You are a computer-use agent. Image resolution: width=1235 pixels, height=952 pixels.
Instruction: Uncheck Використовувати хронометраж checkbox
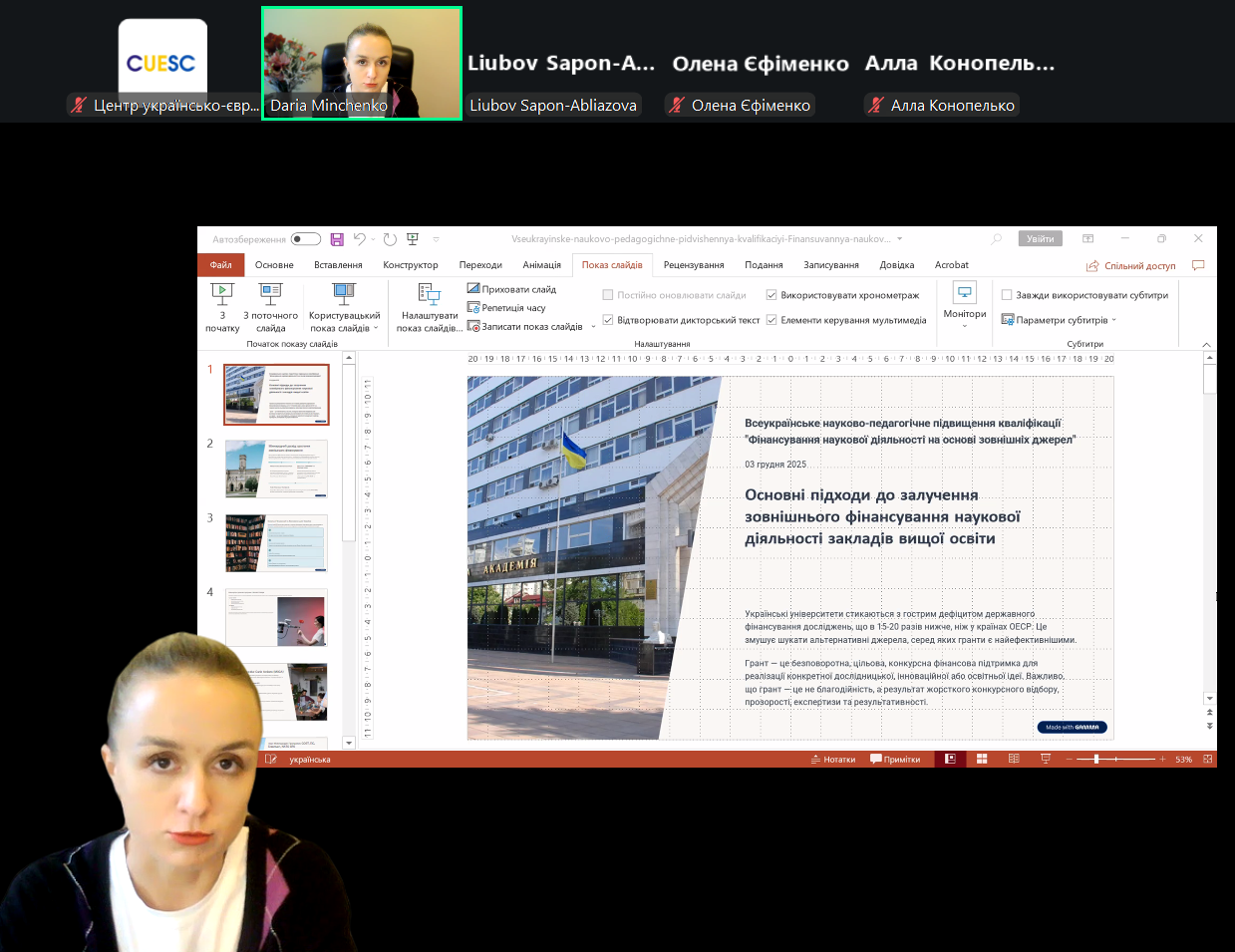coord(772,295)
